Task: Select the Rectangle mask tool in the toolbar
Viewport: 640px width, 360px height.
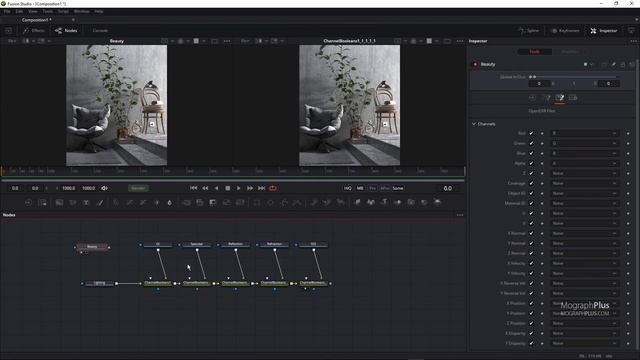Action: [x=257, y=202]
